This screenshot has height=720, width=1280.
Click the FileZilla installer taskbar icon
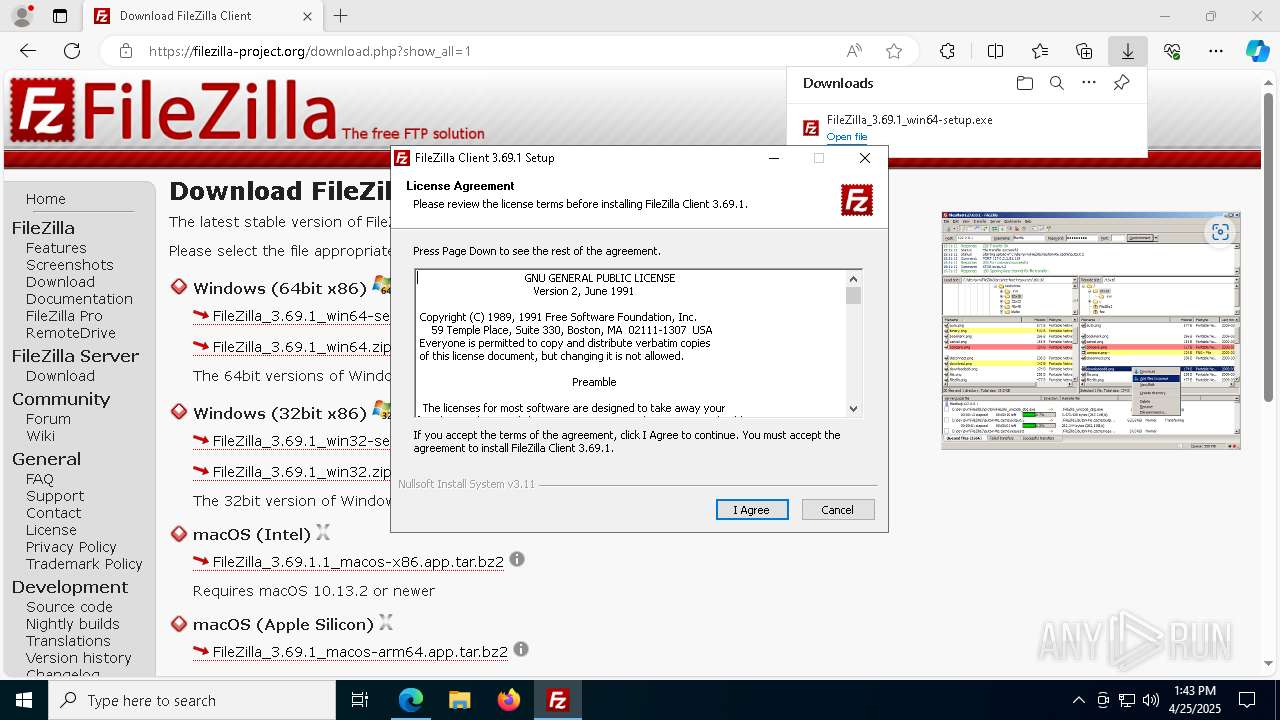[x=558, y=700]
